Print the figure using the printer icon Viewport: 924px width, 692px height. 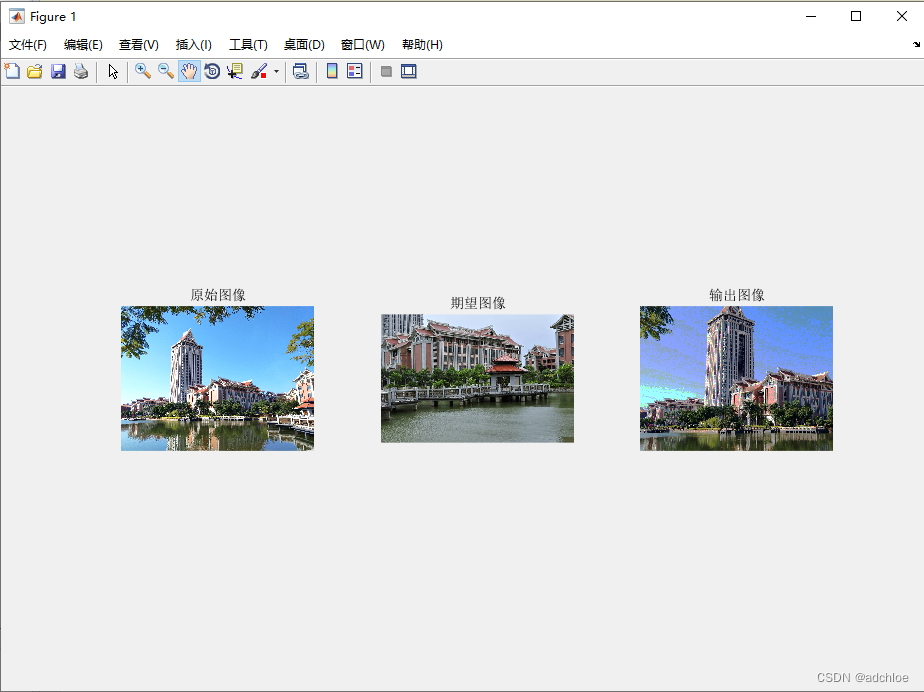tap(81, 71)
